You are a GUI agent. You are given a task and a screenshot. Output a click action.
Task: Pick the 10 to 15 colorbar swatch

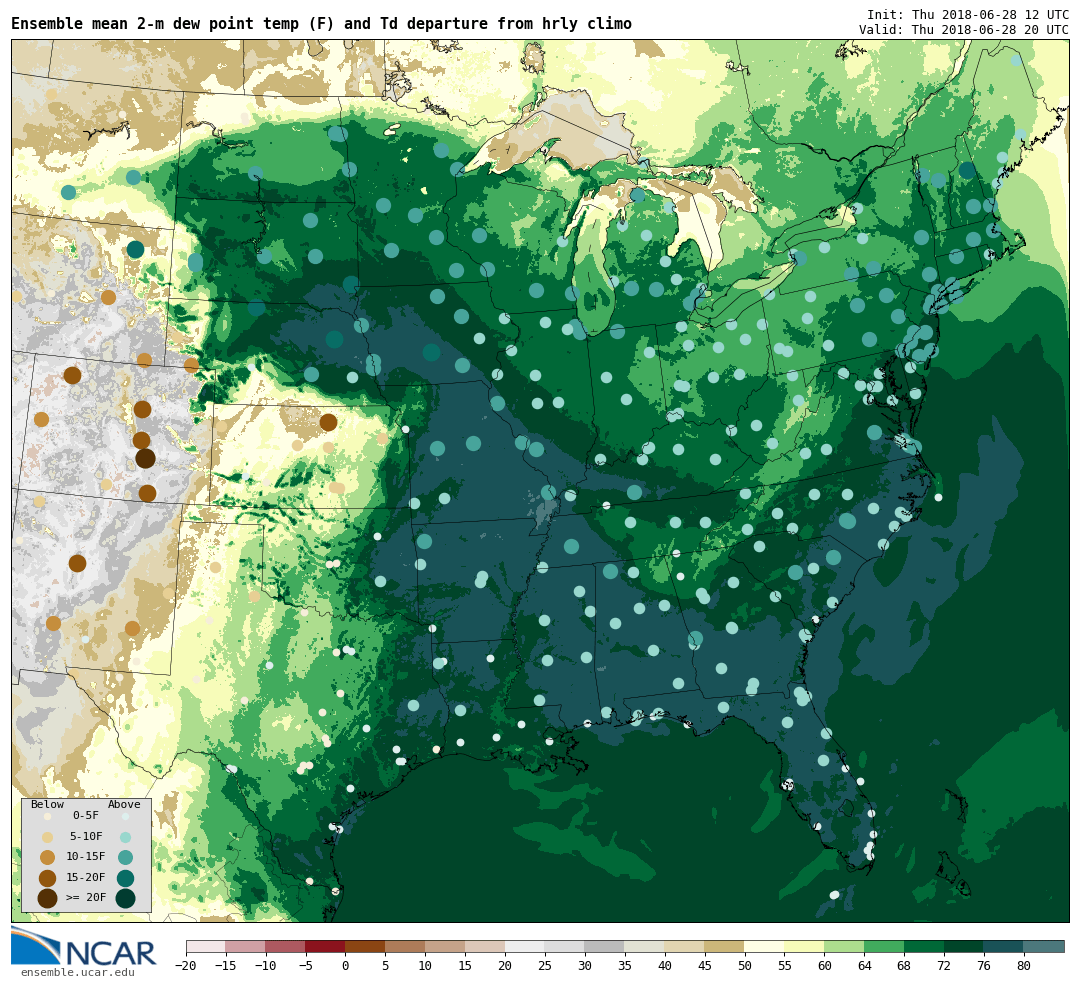tap(445, 946)
